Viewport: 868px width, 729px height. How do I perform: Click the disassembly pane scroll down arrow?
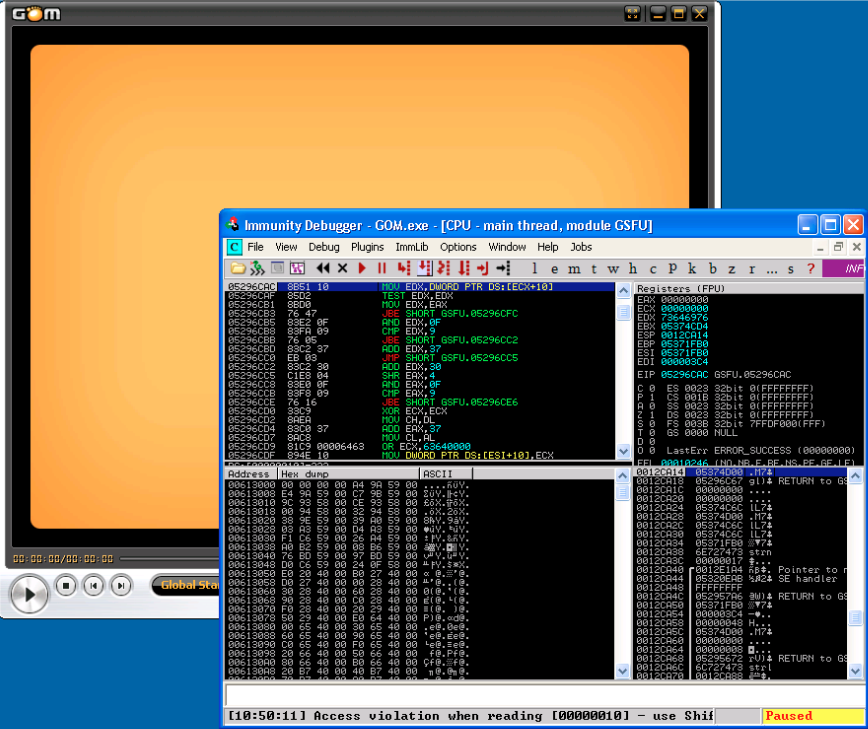pyautogui.click(x=623, y=451)
